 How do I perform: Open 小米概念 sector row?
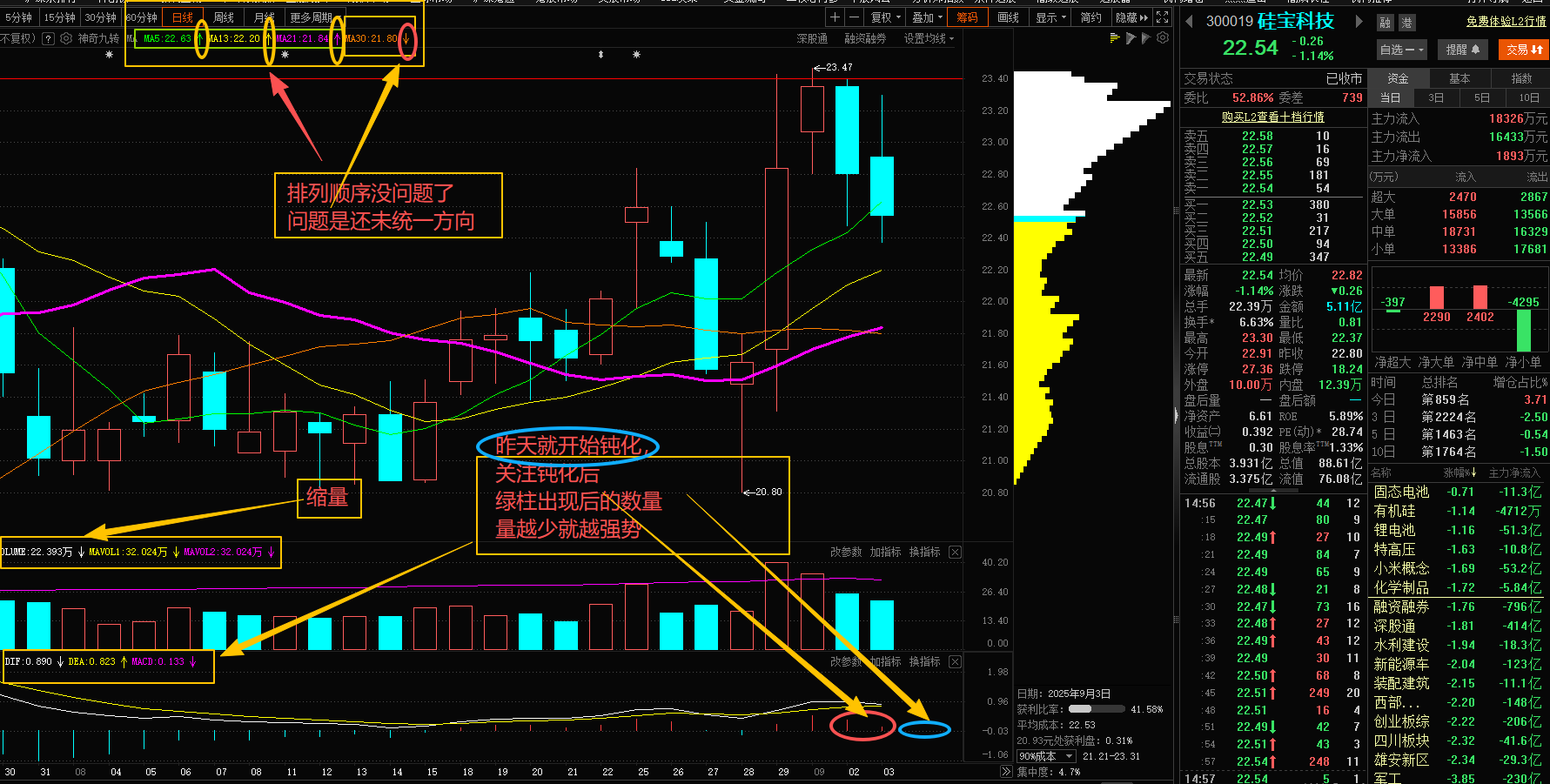tap(1457, 568)
